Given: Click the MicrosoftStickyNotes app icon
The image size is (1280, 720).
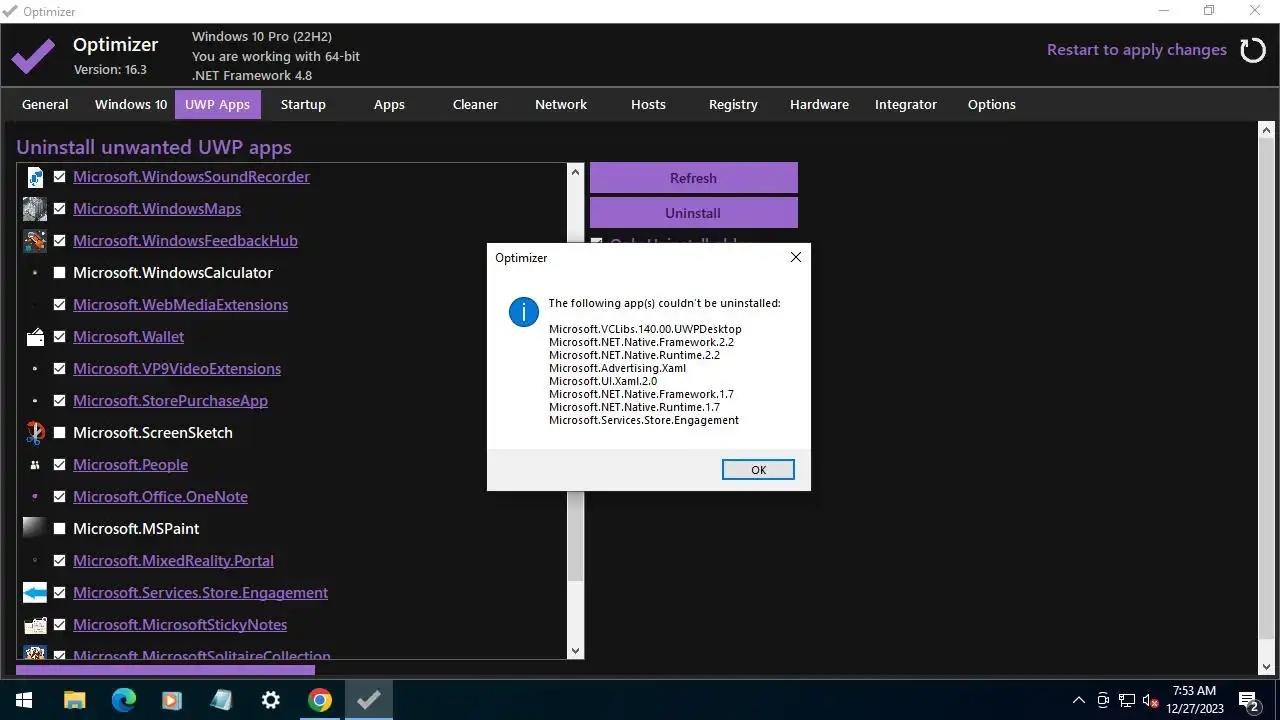Looking at the screenshot, I should pos(35,625).
